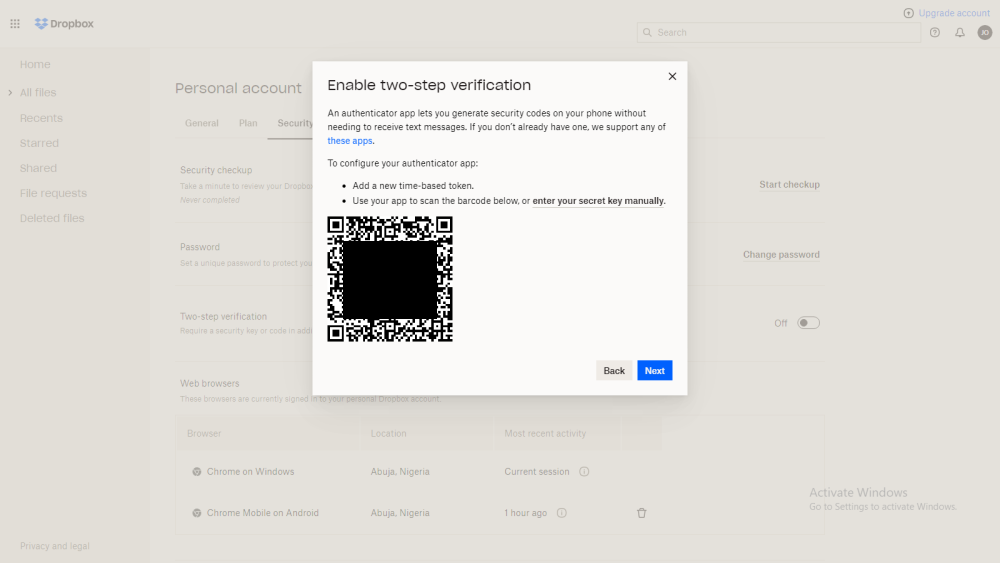Choose enter your secret key manually
Image resolution: width=1000 pixels, height=563 pixels.
[598, 201]
